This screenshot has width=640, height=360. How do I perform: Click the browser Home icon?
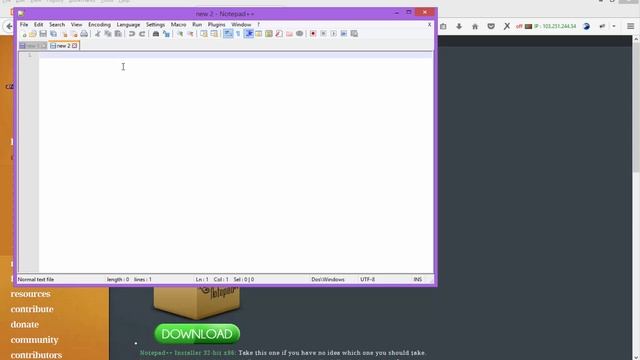click(475, 26)
